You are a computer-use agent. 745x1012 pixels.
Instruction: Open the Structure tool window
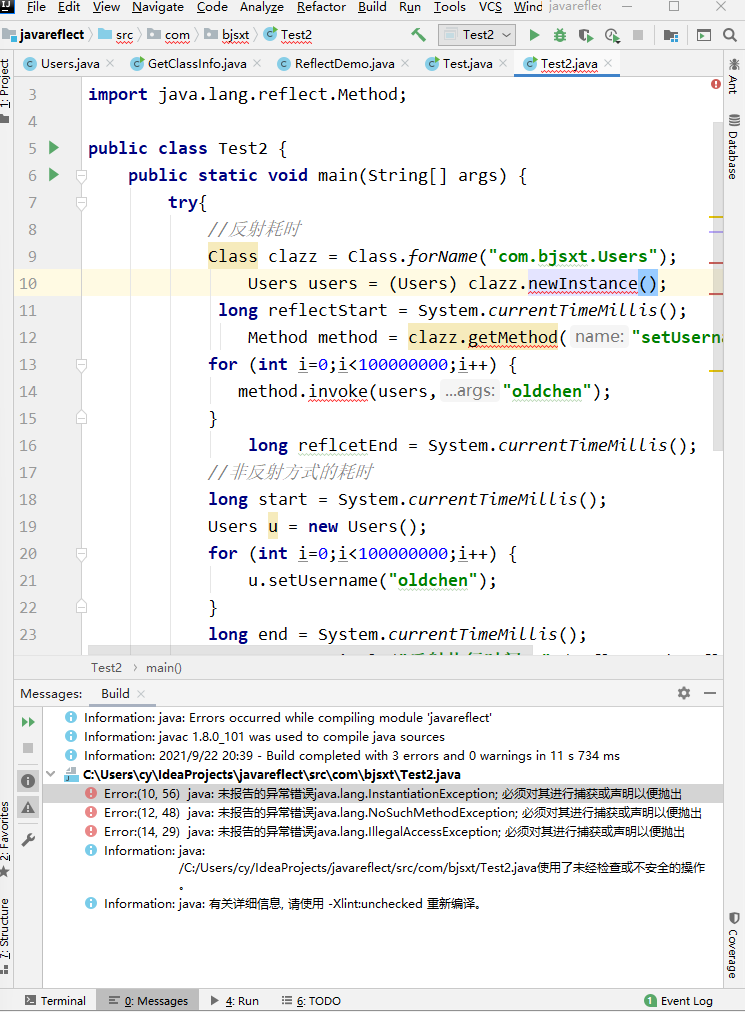point(5,935)
